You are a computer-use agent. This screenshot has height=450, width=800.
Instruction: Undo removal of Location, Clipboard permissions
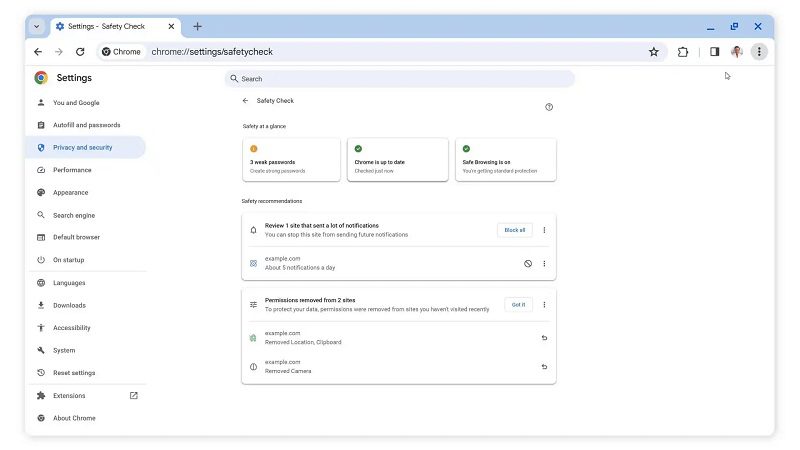coord(544,338)
